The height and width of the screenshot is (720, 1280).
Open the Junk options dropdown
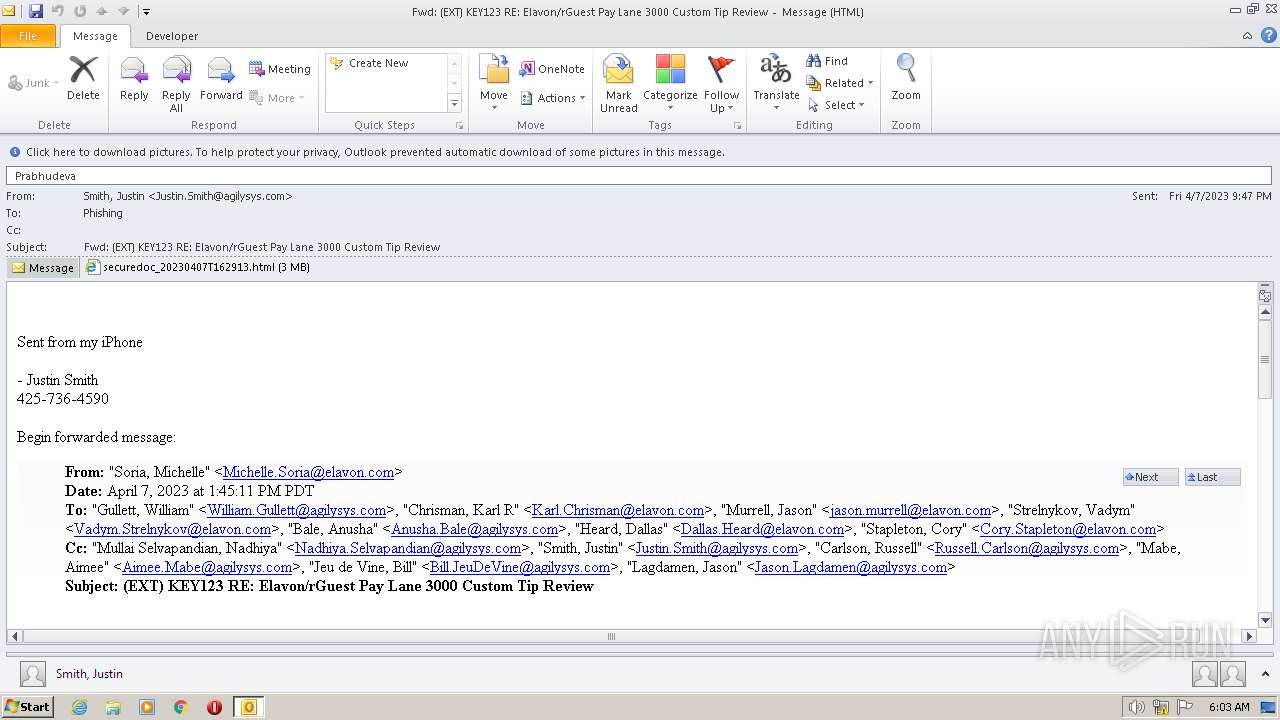[x=33, y=83]
